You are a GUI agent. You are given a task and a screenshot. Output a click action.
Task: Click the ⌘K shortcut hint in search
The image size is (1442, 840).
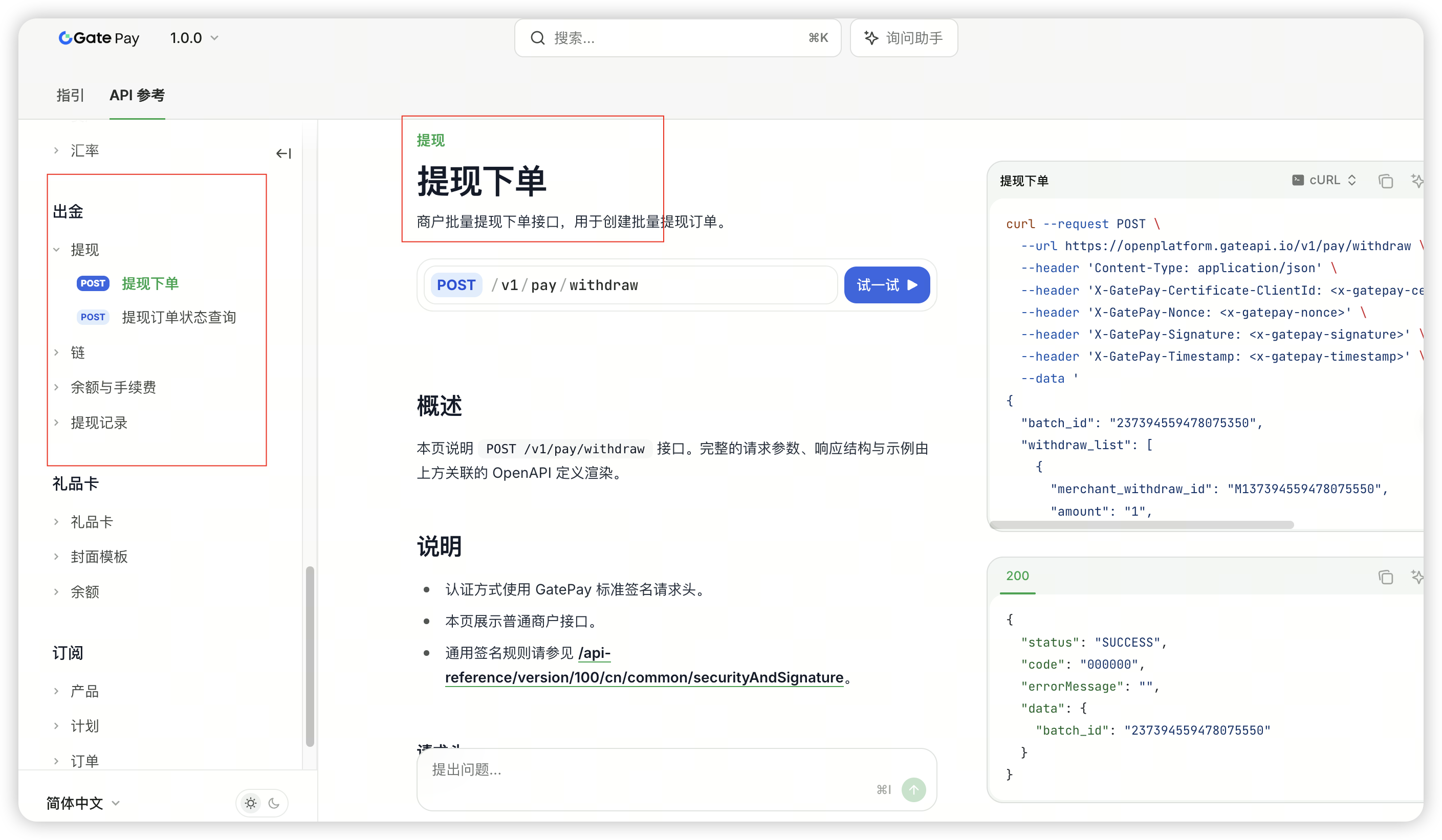coord(818,38)
